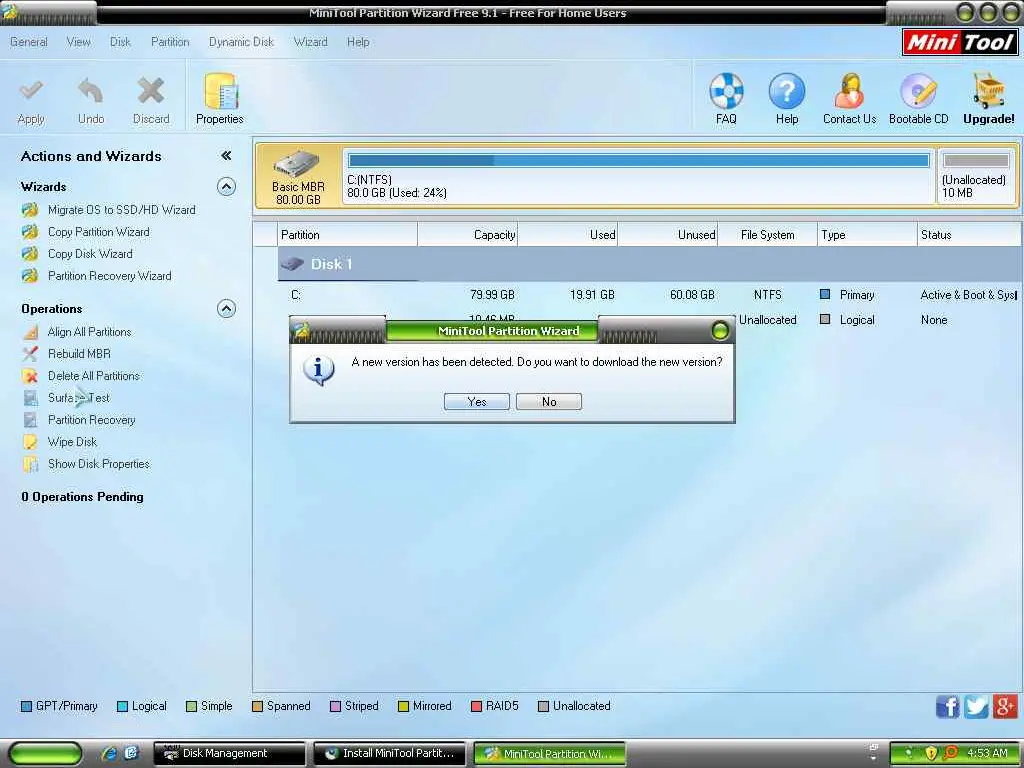Image resolution: width=1024 pixels, height=768 pixels.
Task: Click the Apply checkmark toolbar icon
Action: pyautogui.click(x=31, y=91)
